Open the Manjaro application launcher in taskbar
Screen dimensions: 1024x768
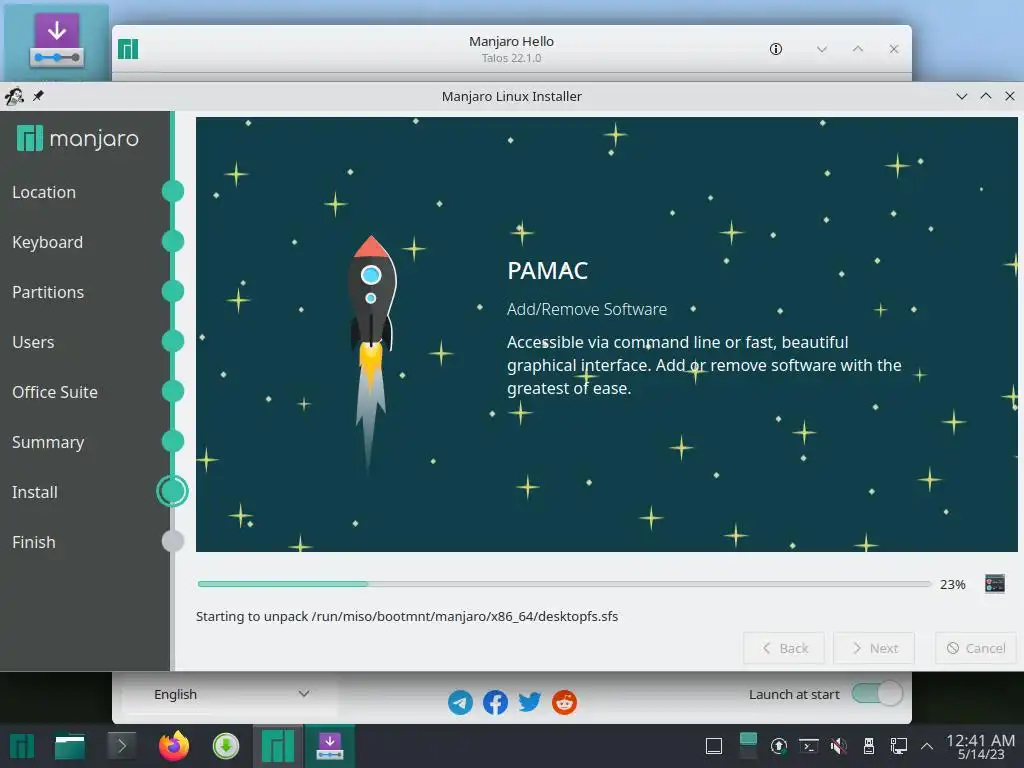click(x=22, y=746)
